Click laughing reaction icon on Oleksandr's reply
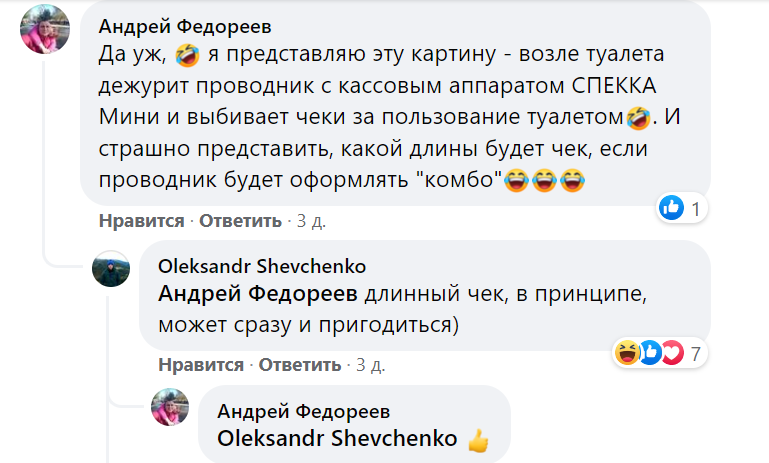The height and width of the screenshot is (463, 769). (627, 352)
